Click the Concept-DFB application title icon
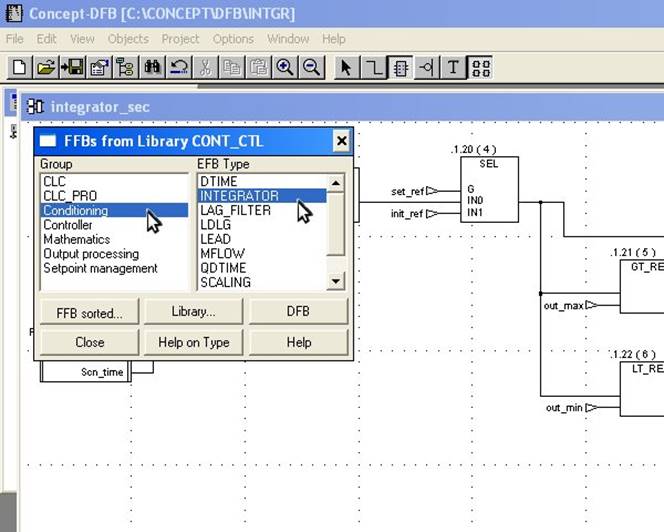This screenshot has width=664, height=532. coord(14,13)
